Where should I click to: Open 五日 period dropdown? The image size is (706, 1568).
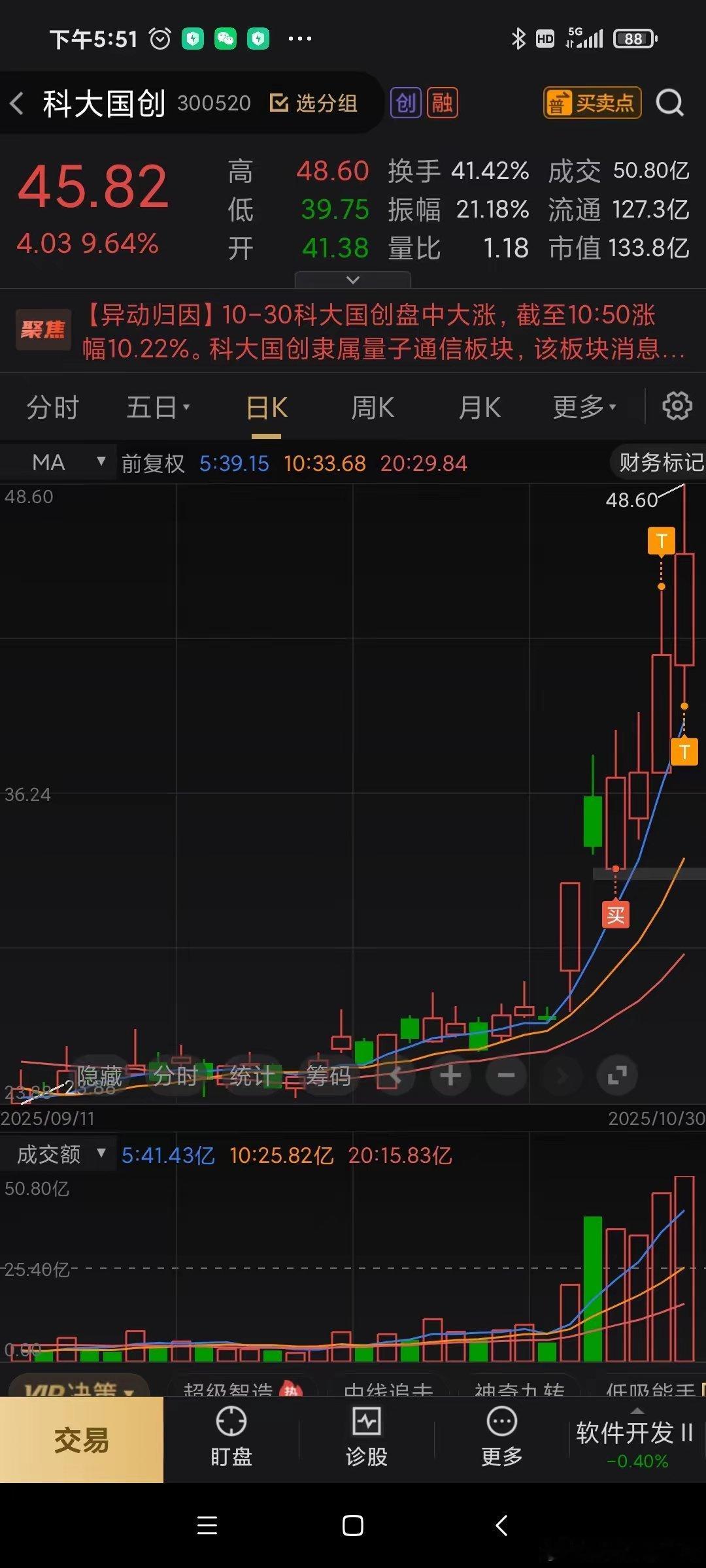(x=158, y=408)
